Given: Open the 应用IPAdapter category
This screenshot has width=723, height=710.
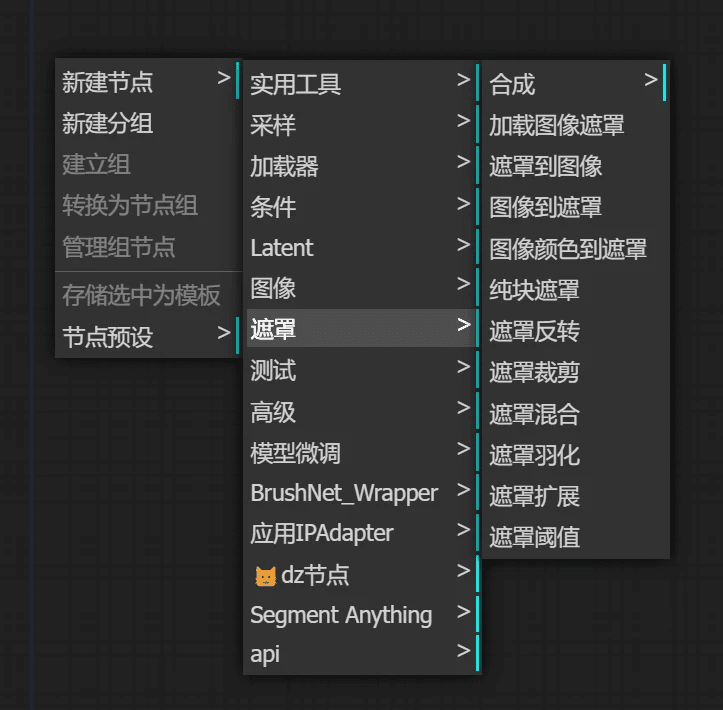Looking at the screenshot, I should coord(362,533).
